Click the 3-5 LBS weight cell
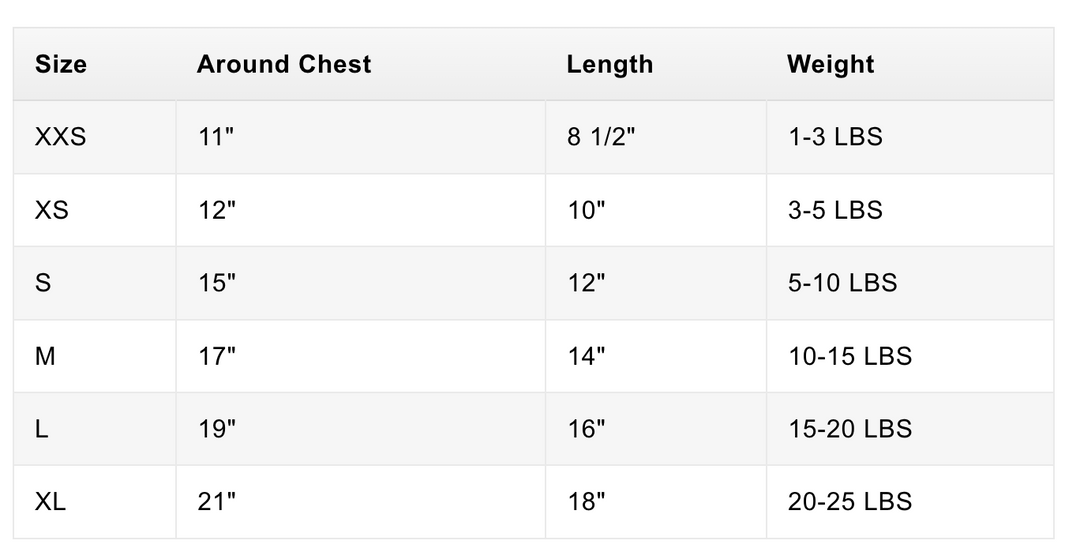 (x=910, y=210)
